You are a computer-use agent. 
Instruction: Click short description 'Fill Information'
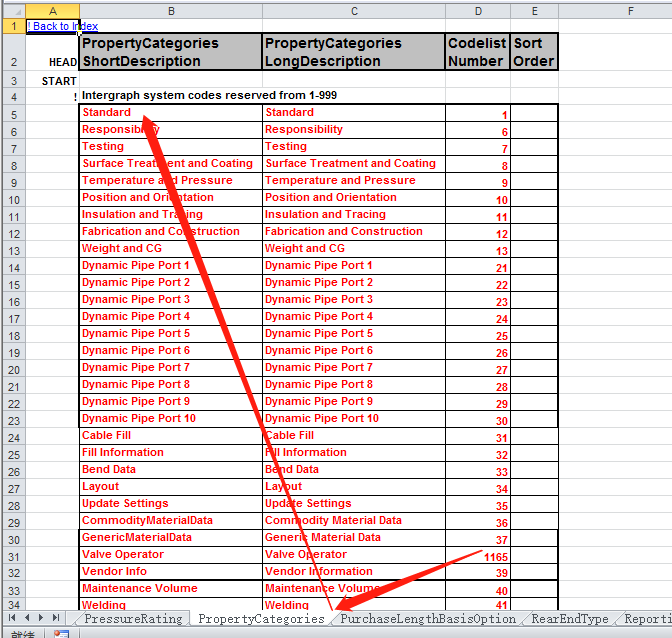tap(171, 452)
